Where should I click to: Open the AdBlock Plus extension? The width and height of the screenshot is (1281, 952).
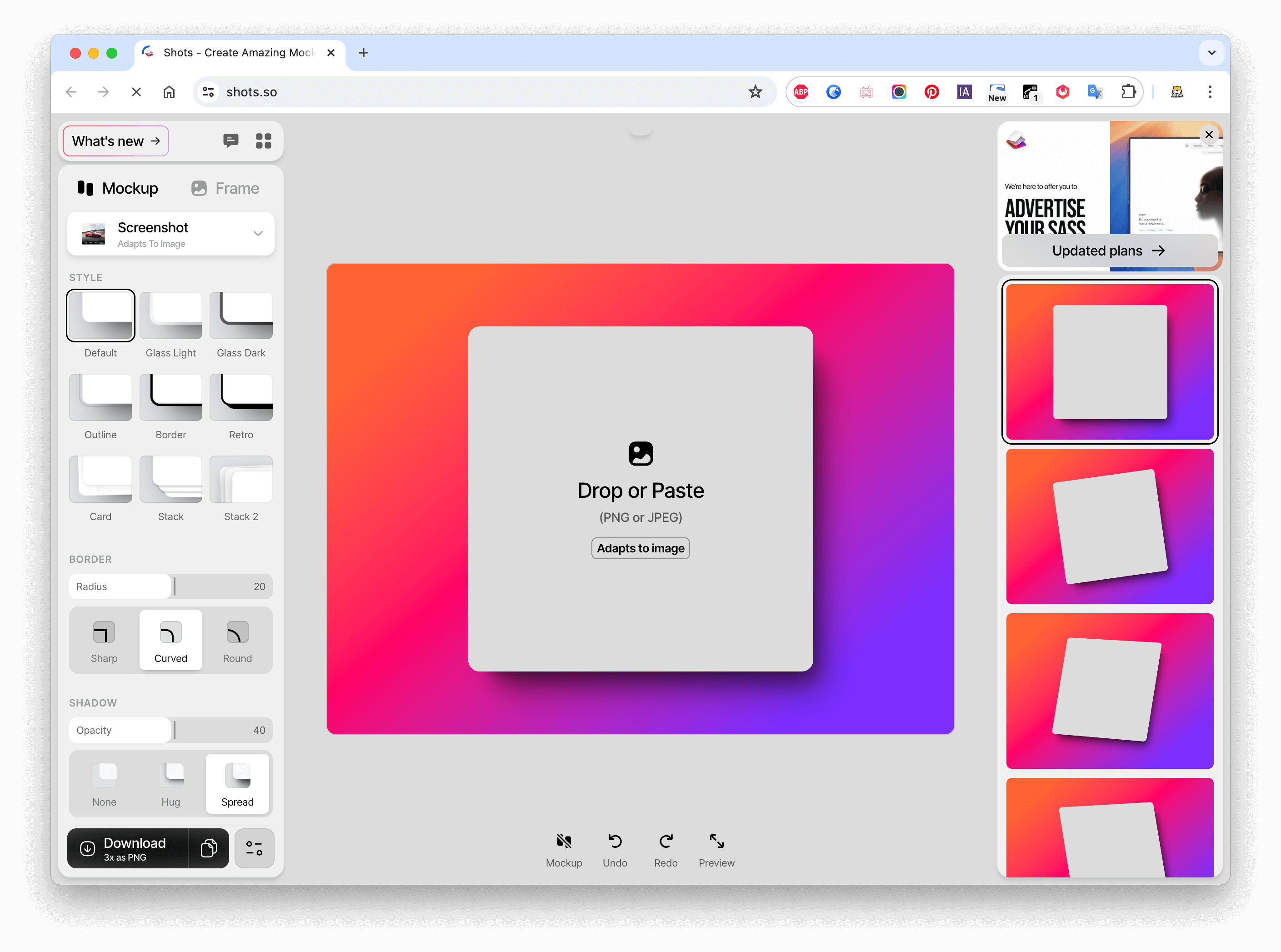click(x=801, y=92)
